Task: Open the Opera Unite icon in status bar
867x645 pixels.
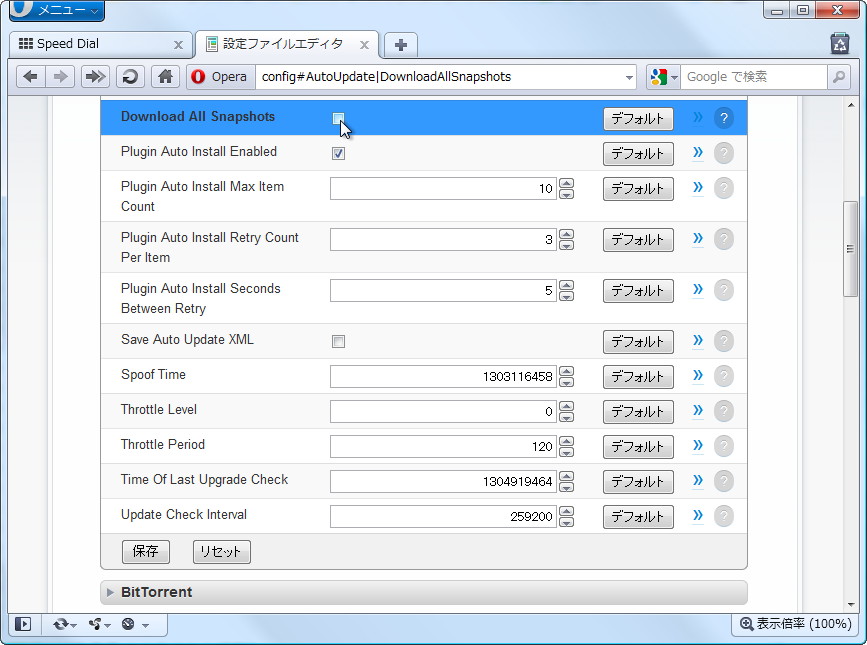Action: [x=95, y=624]
